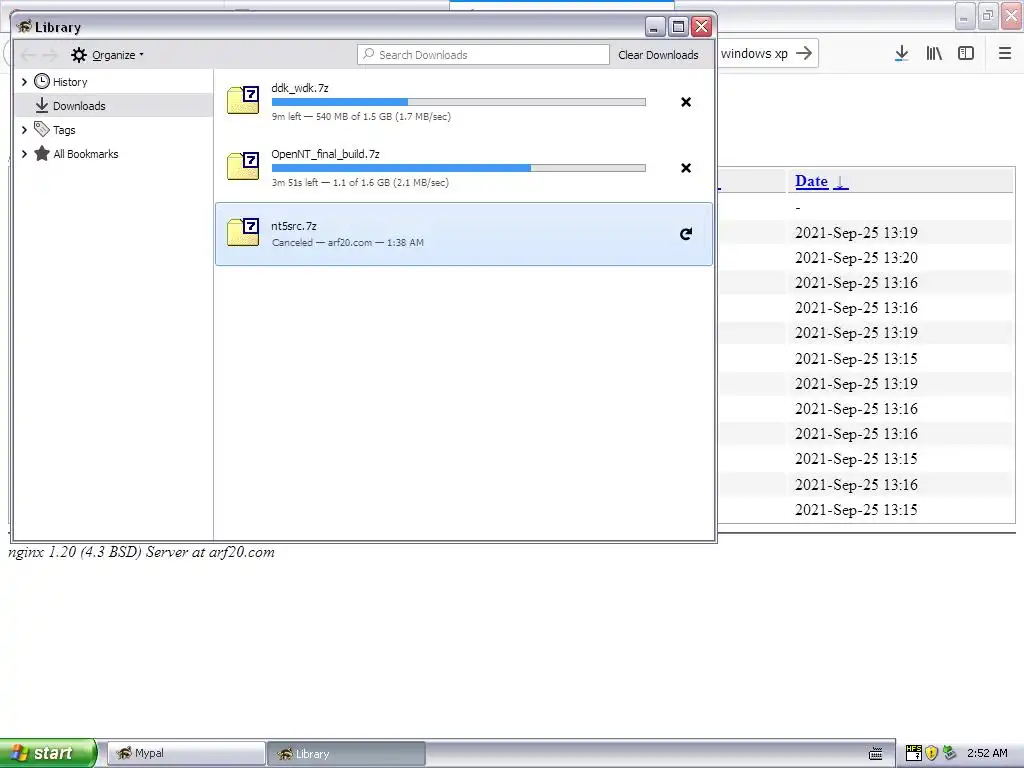Image resolution: width=1024 pixels, height=768 pixels.
Task: Expand the Tags tree node
Action: click(x=24, y=130)
